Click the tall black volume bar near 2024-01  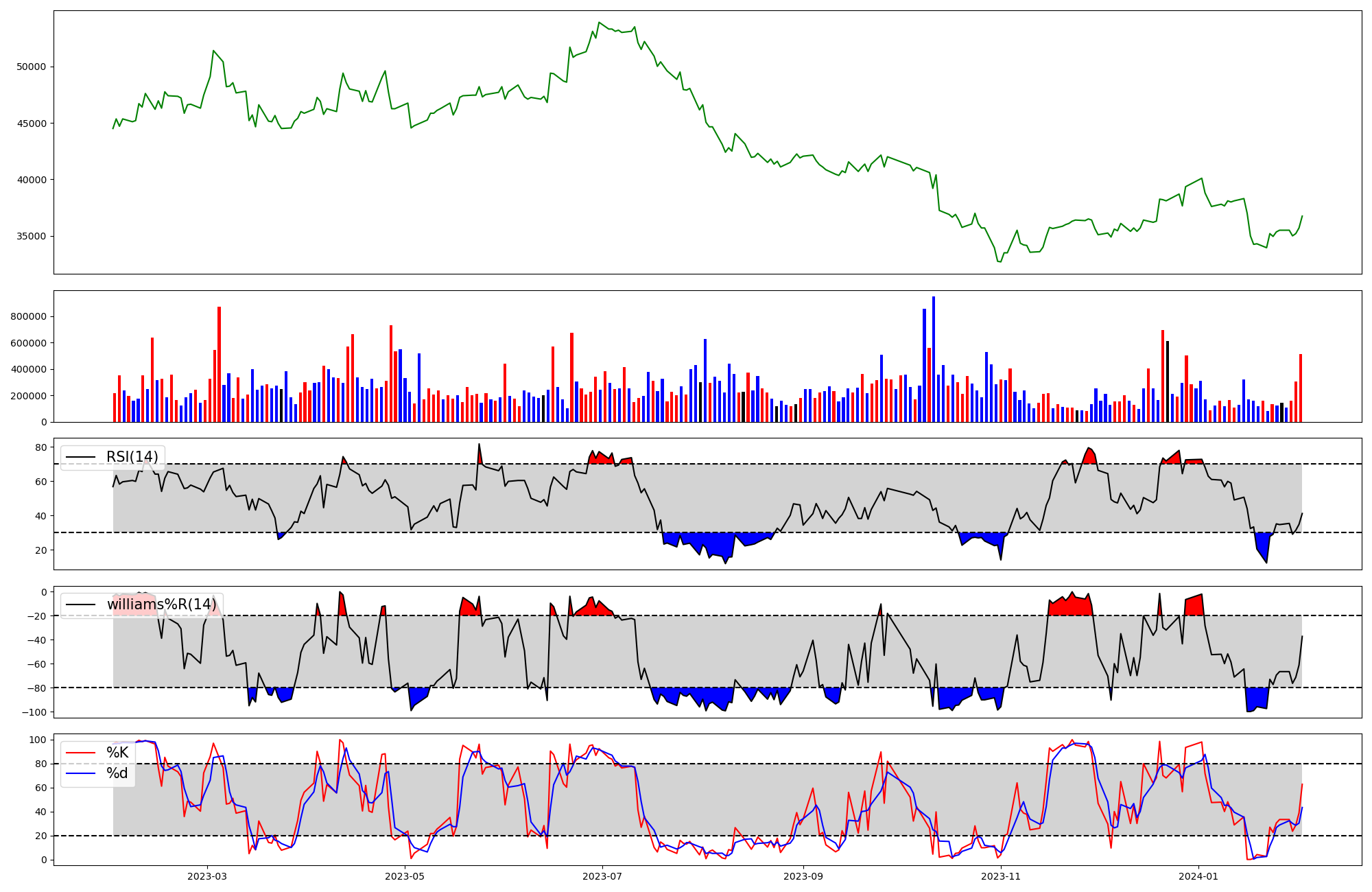tap(1168, 382)
